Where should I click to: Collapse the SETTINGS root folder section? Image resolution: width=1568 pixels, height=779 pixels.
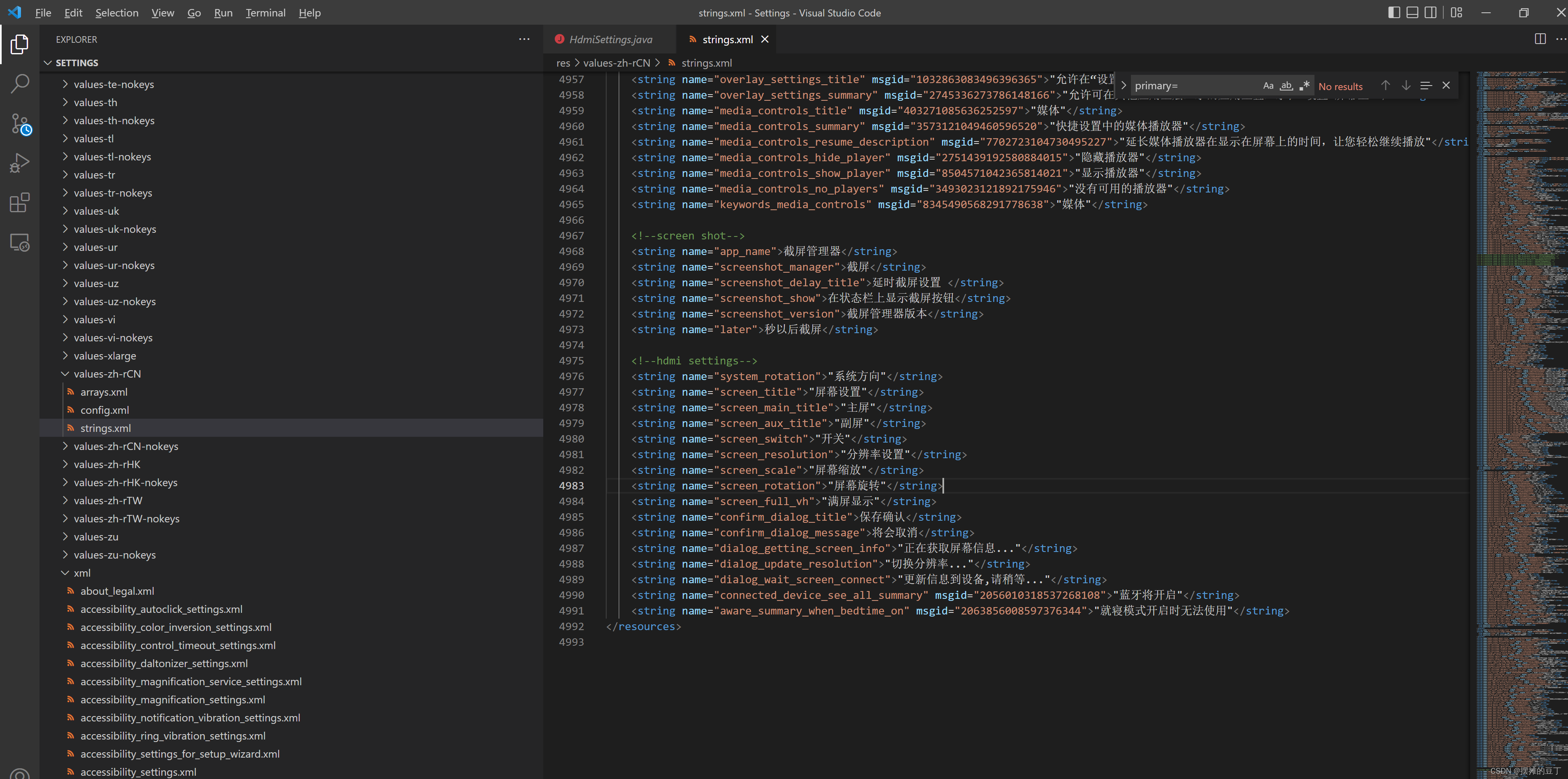click(x=291, y=63)
